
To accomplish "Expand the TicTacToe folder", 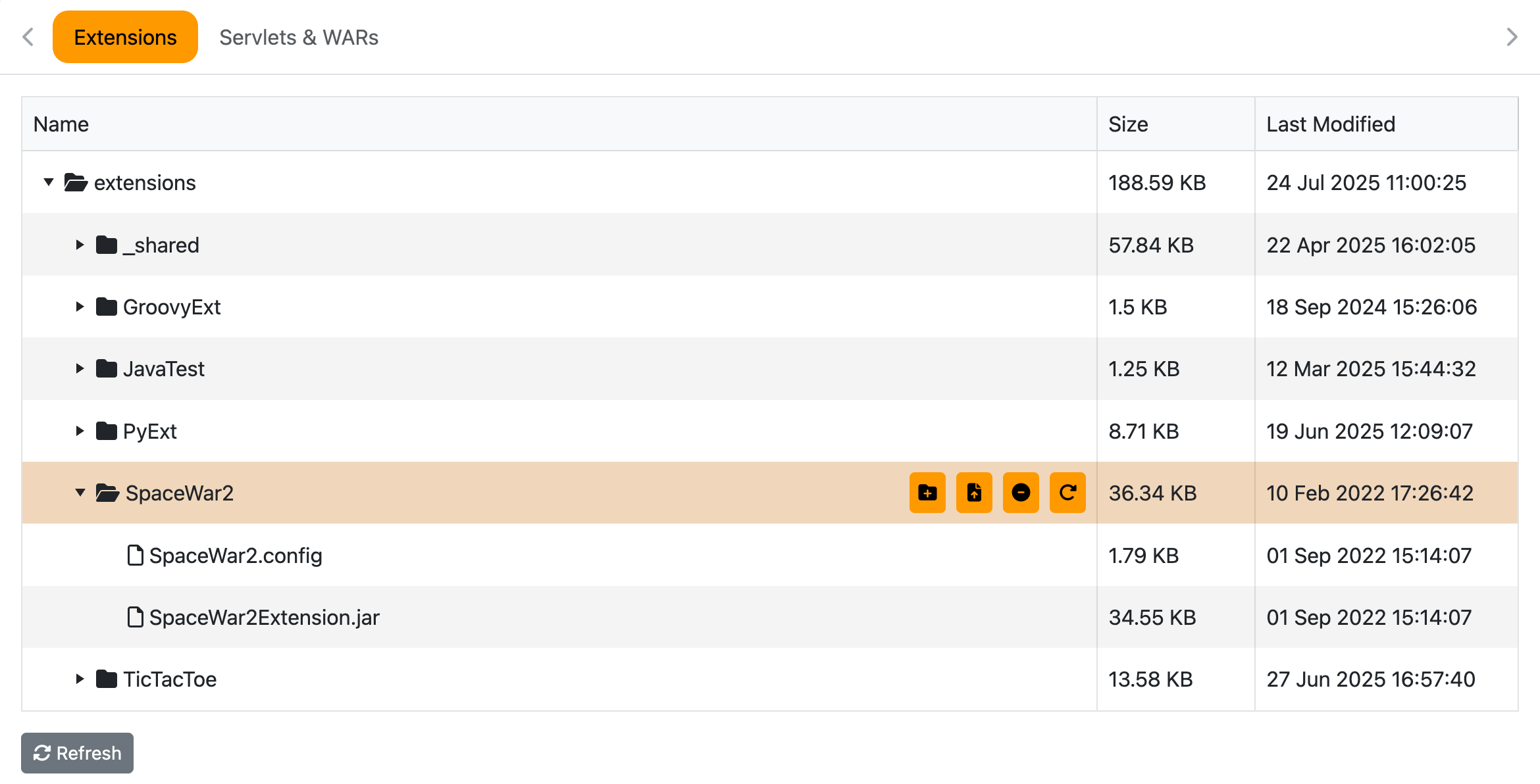I will pyautogui.click(x=80, y=679).
